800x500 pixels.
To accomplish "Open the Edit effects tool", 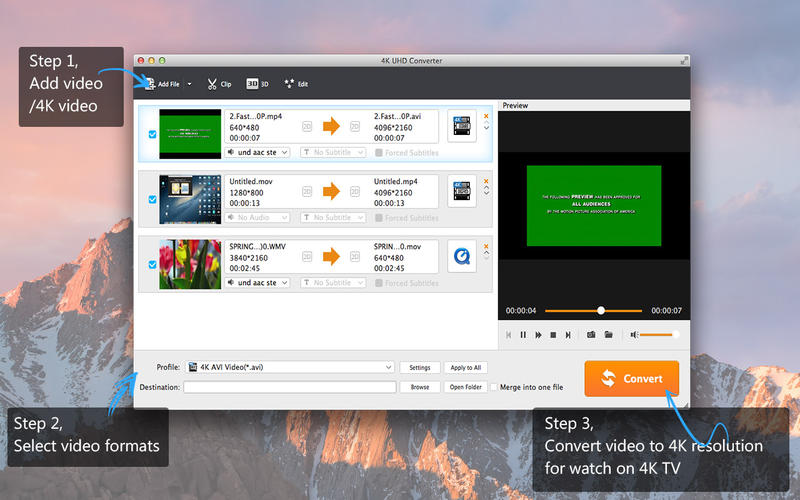I will pos(296,84).
